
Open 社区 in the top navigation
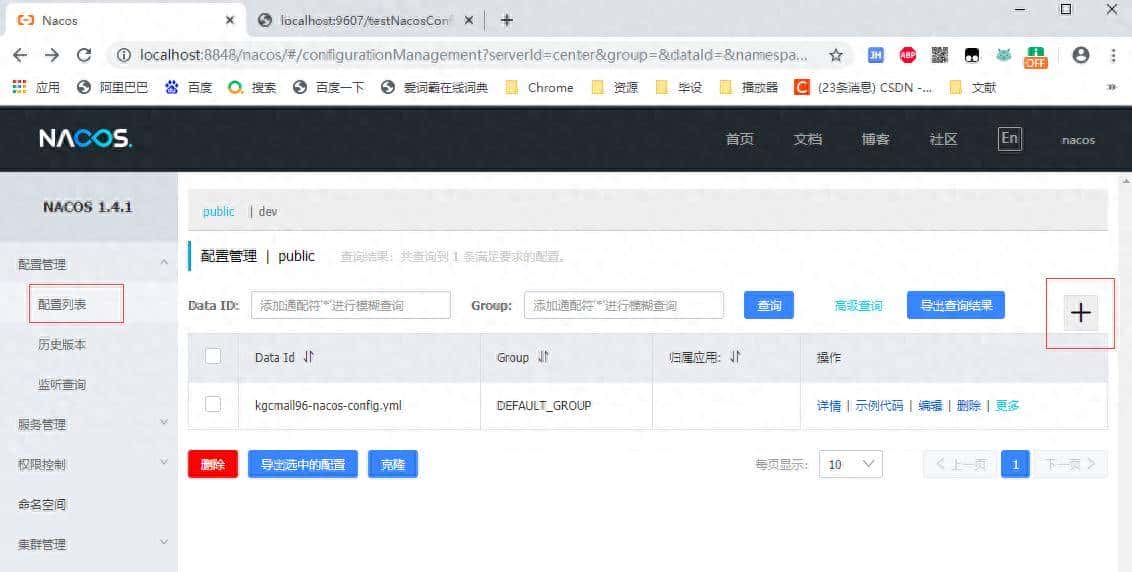(x=944, y=139)
